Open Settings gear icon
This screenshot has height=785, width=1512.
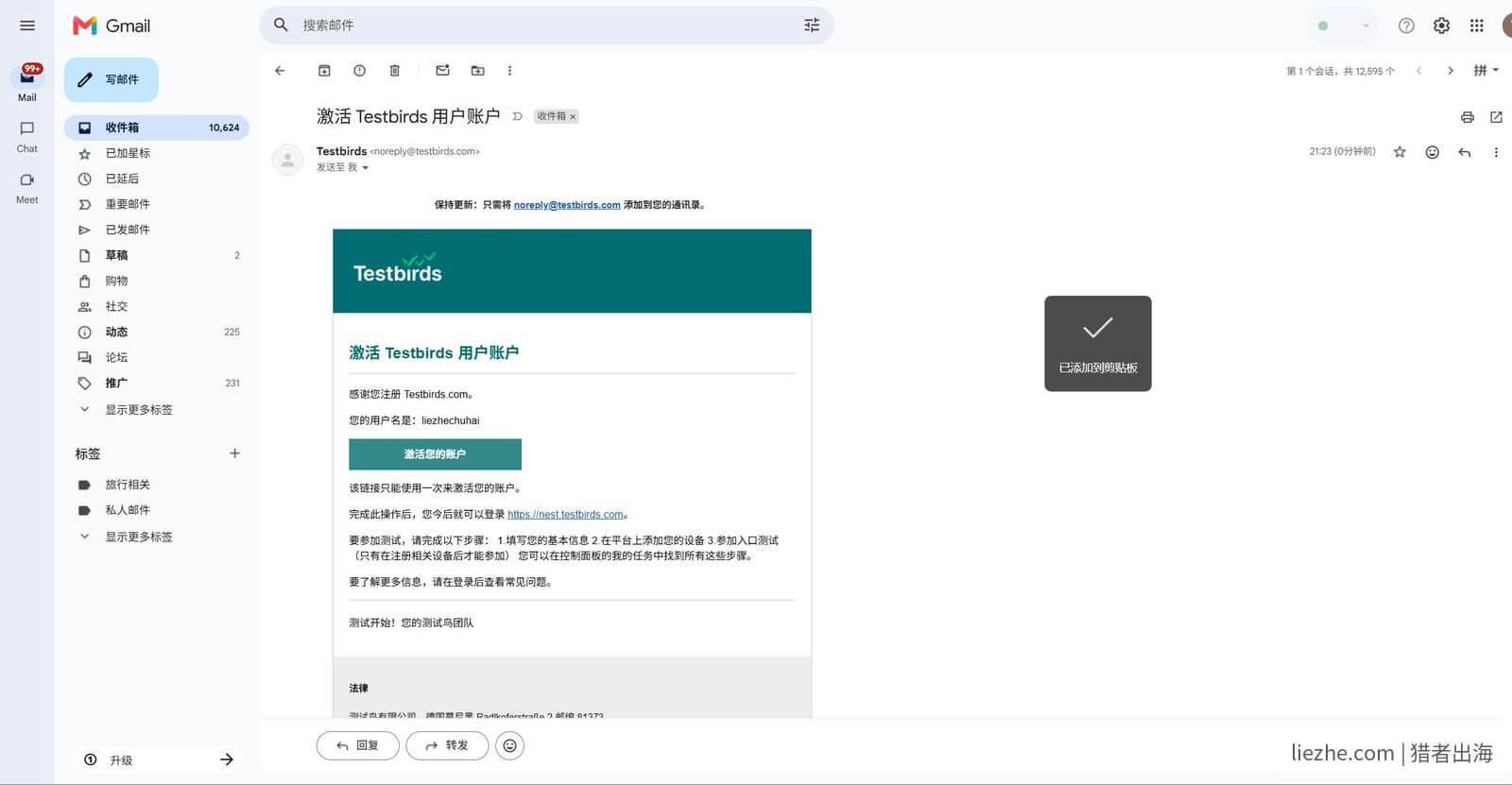(x=1441, y=26)
